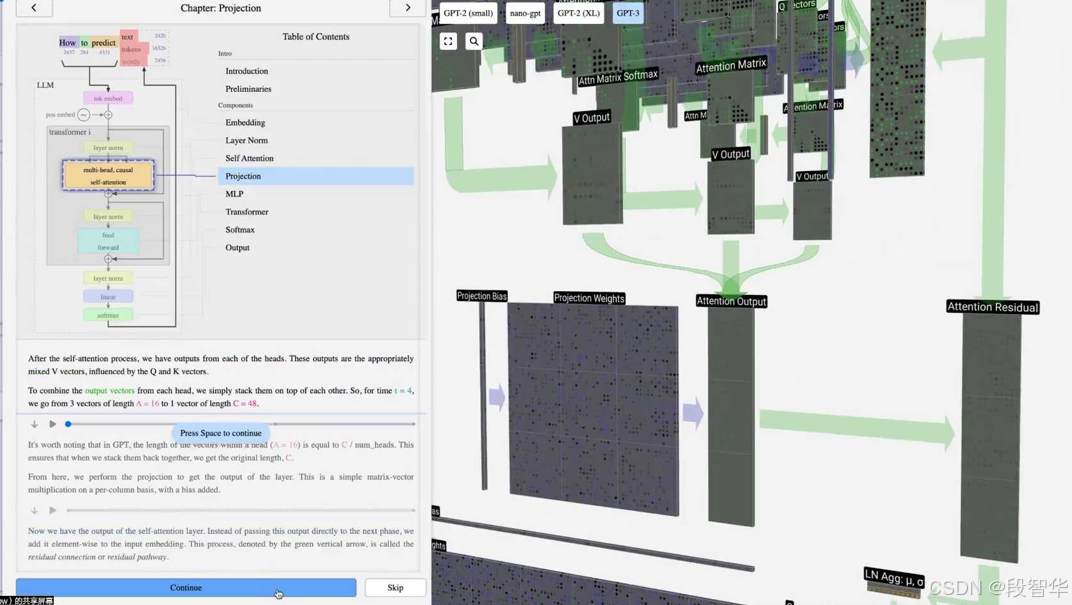
Task: Select the nano-gpt model
Action: click(525, 13)
